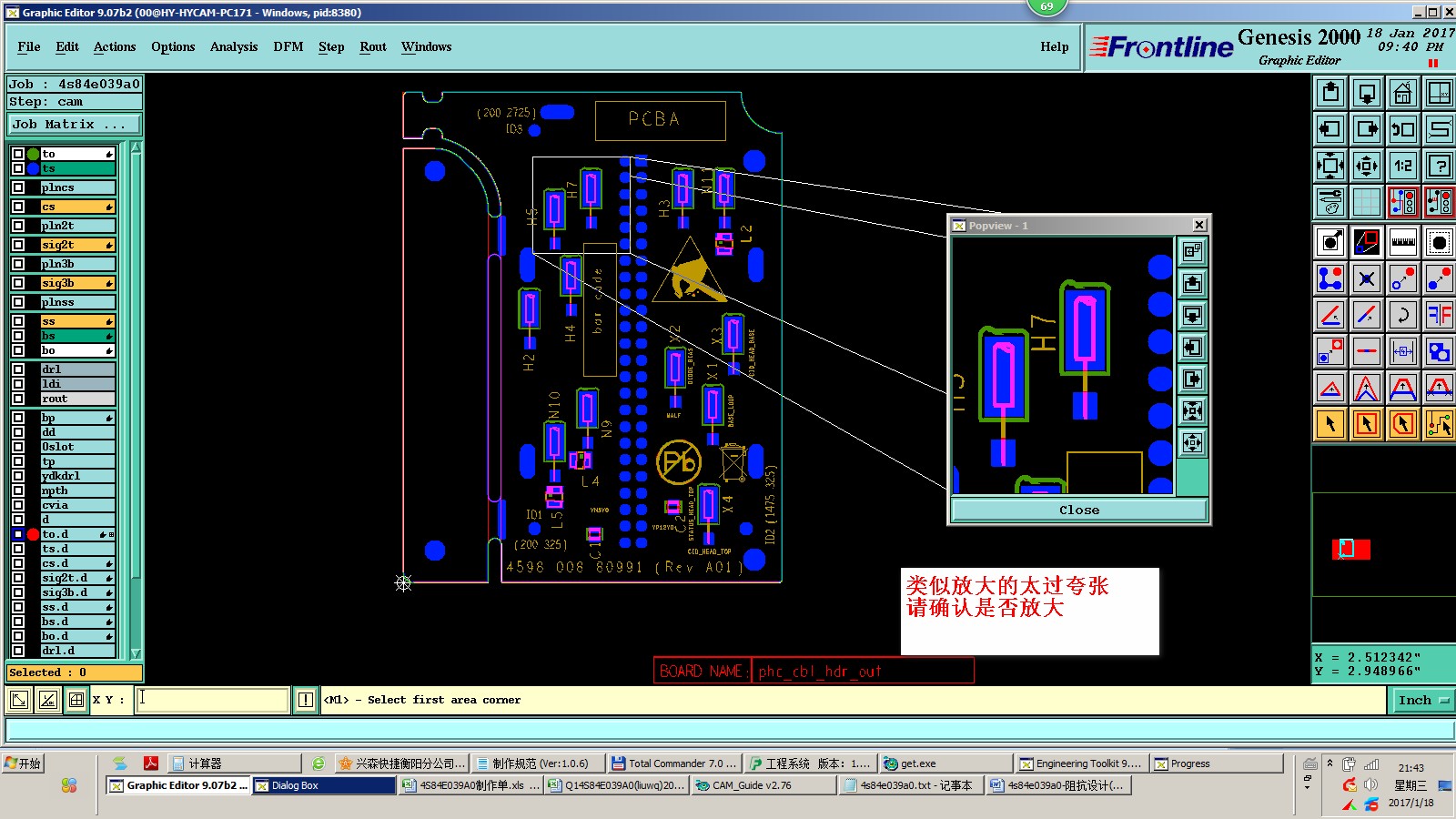Toggle checkbox for layer rout
Screen dimensions: 1456x819
pos(17,399)
